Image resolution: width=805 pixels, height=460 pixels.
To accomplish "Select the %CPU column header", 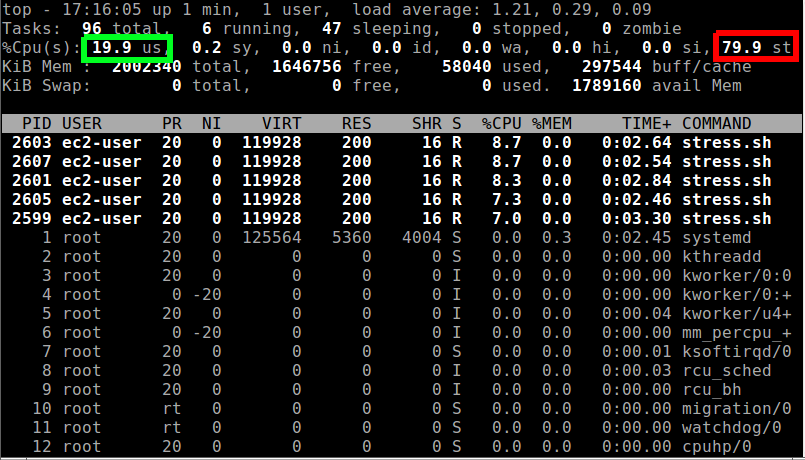I will point(501,123).
